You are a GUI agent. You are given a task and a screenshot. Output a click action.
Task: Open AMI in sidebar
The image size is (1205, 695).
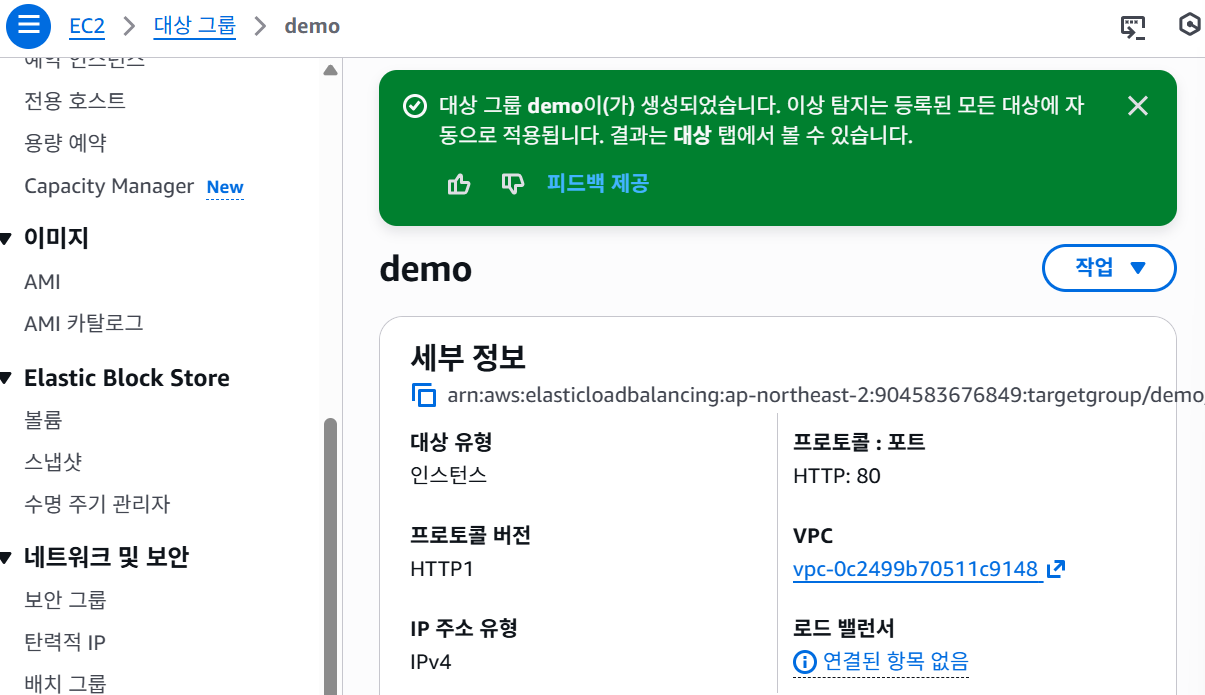point(42,282)
